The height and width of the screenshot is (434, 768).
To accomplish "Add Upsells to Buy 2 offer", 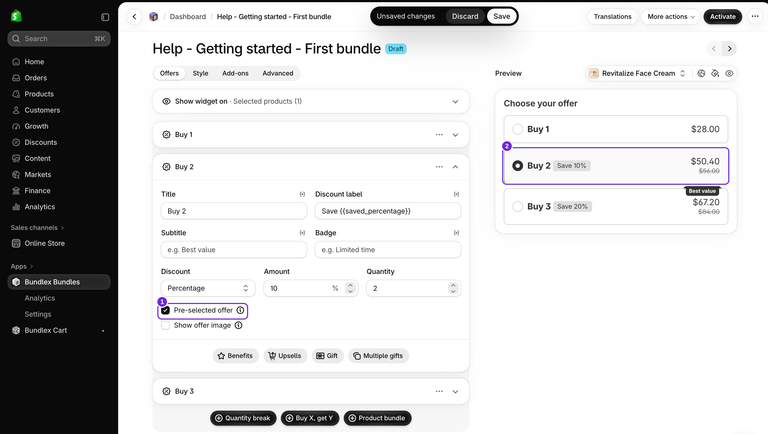I will (285, 356).
